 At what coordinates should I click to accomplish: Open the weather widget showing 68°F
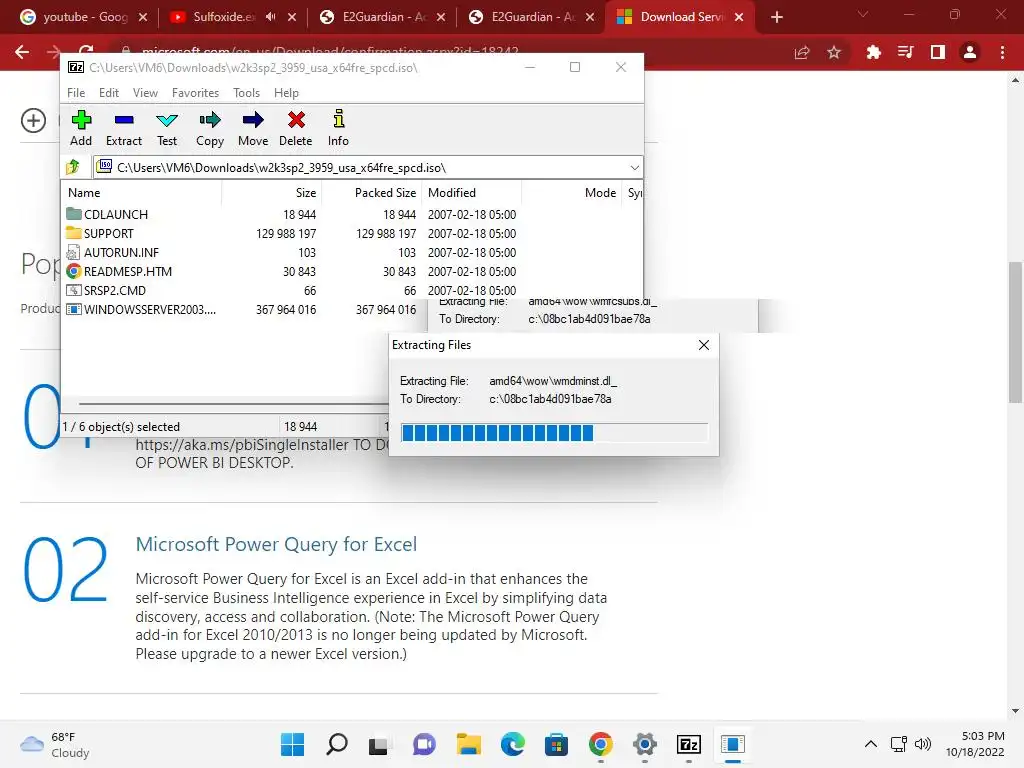pos(56,744)
